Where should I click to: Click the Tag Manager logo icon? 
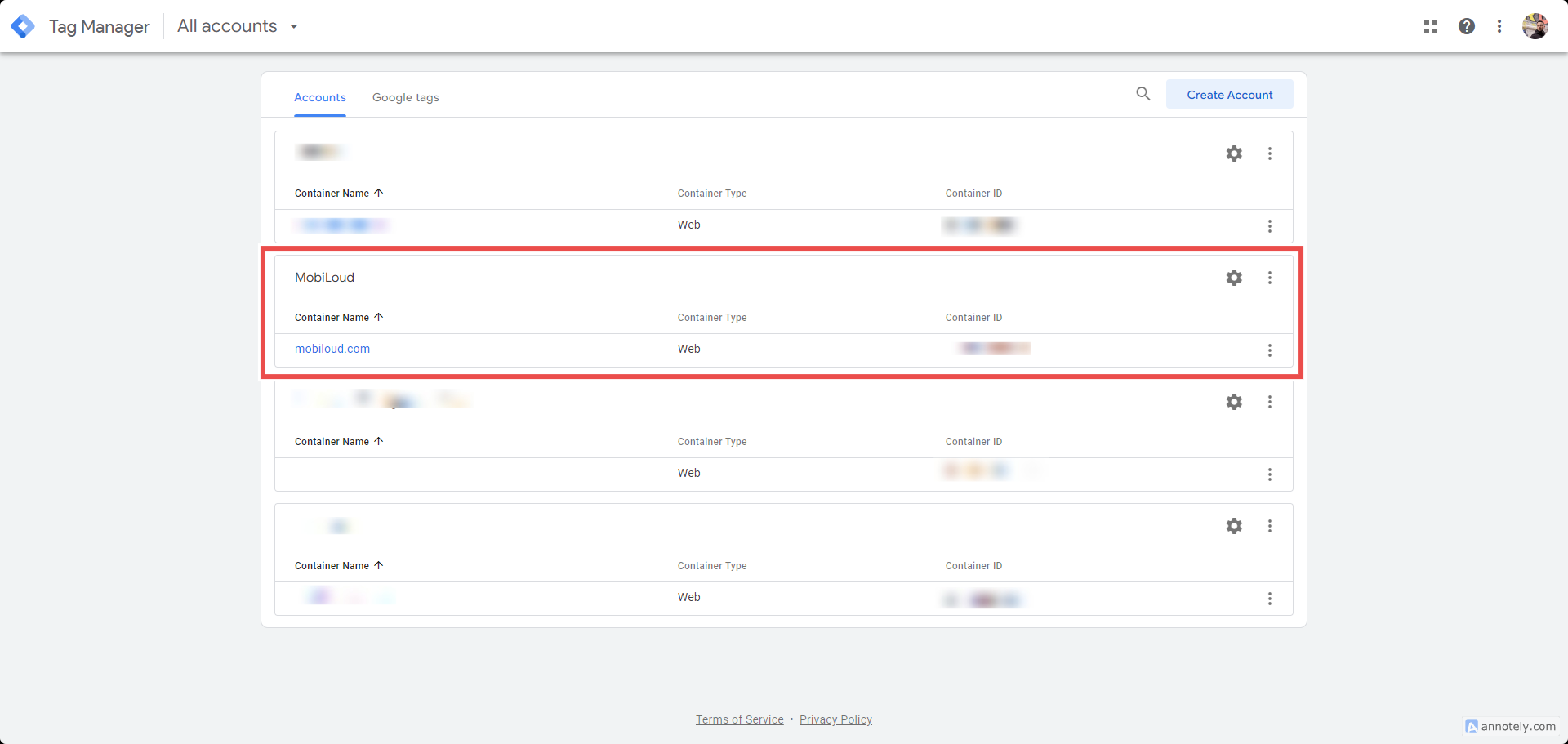click(23, 26)
